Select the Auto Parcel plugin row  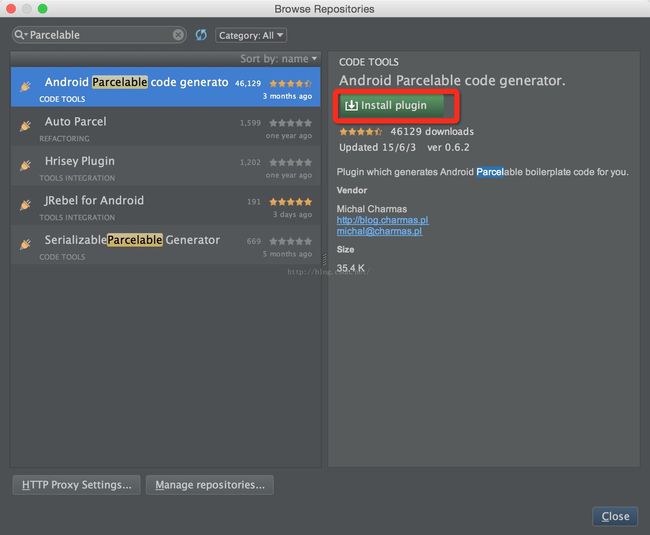pos(165,126)
